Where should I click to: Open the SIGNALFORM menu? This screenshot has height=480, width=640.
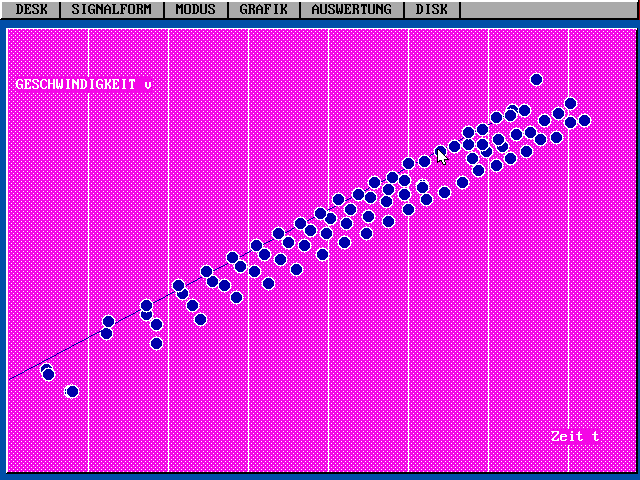(x=110, y=9)
